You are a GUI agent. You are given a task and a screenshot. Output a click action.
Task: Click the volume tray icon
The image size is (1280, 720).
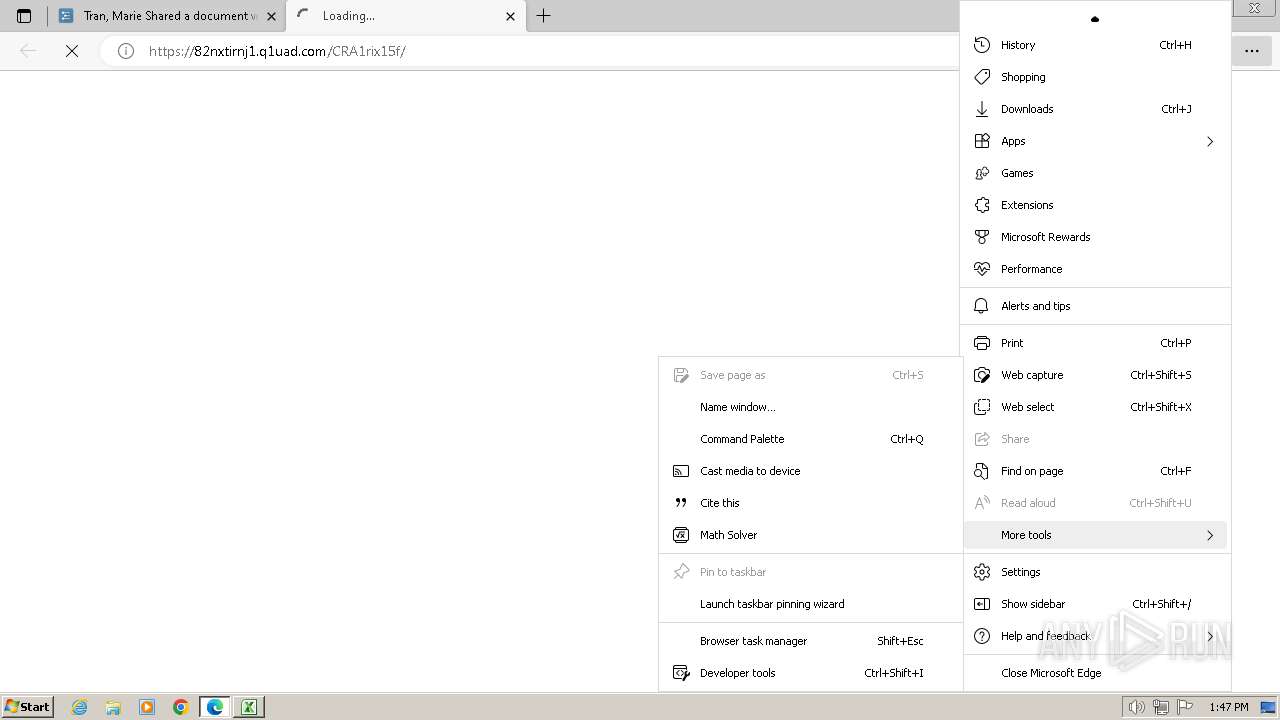(x=1136, y=707)
